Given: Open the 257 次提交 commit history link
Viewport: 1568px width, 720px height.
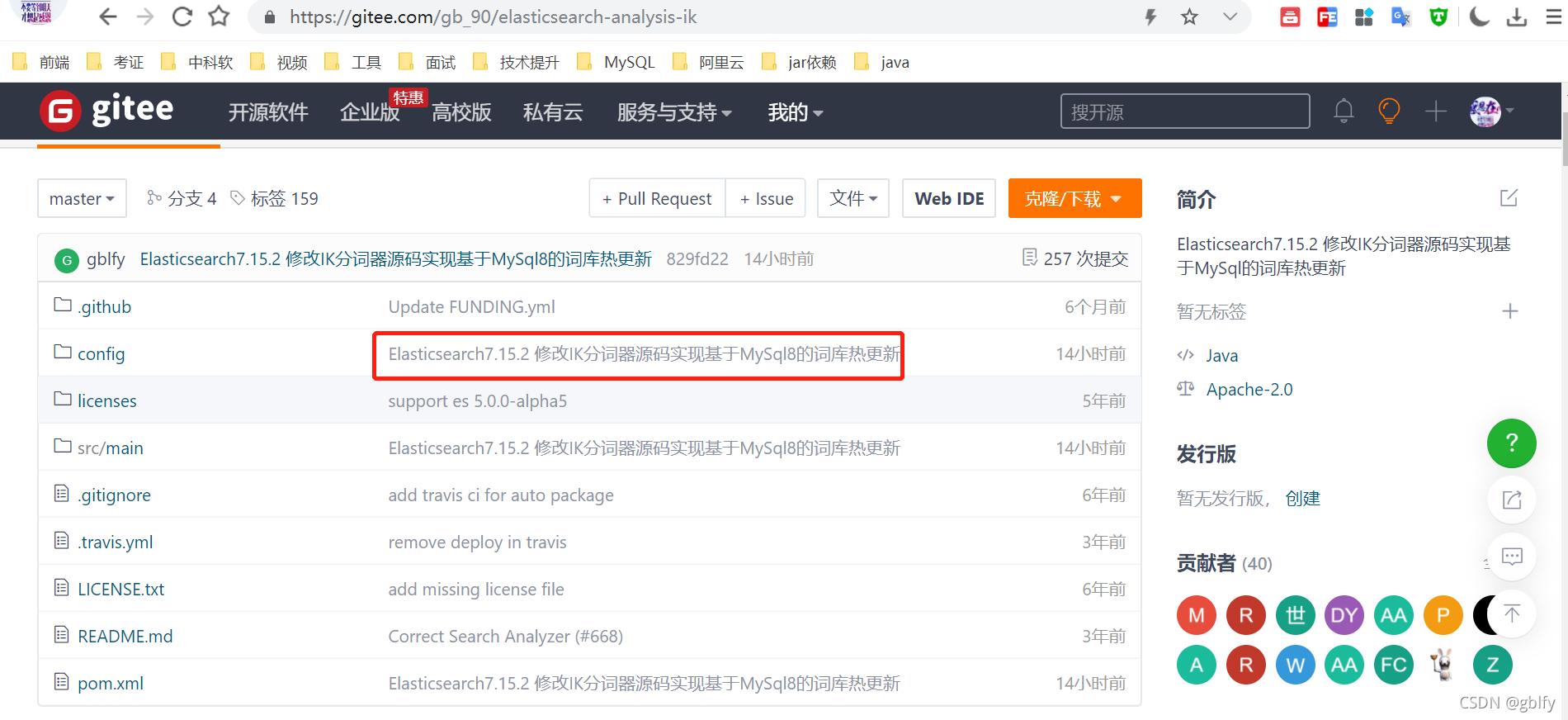Looking at the screenshot, I should (1074, 258).
